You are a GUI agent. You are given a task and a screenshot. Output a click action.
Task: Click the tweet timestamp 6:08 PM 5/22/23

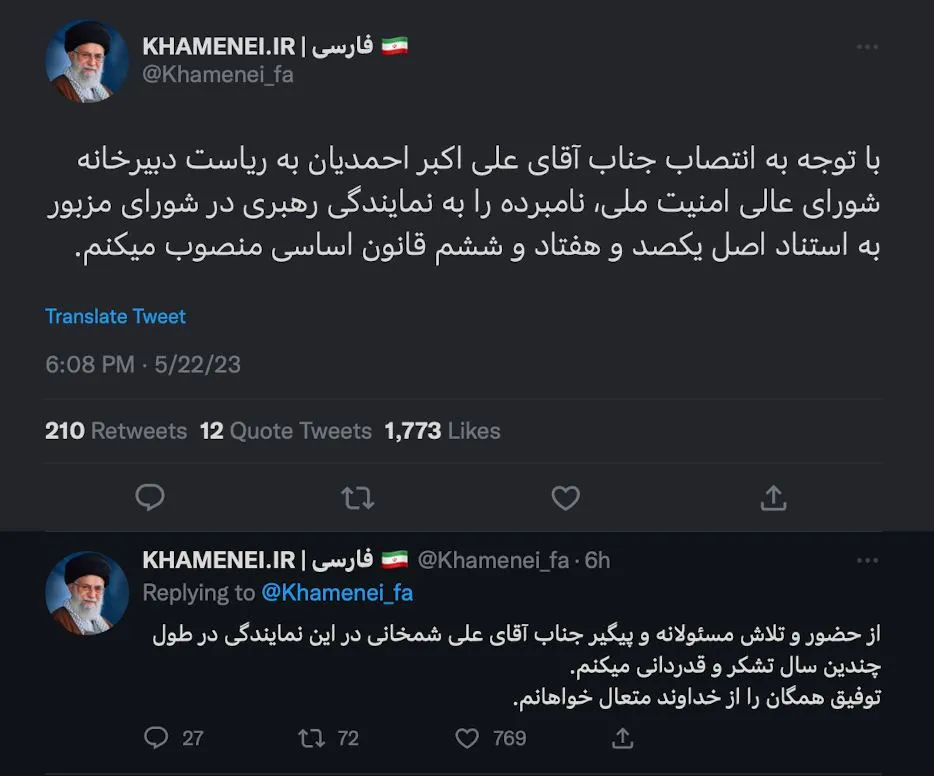click(x=140, y=364)
